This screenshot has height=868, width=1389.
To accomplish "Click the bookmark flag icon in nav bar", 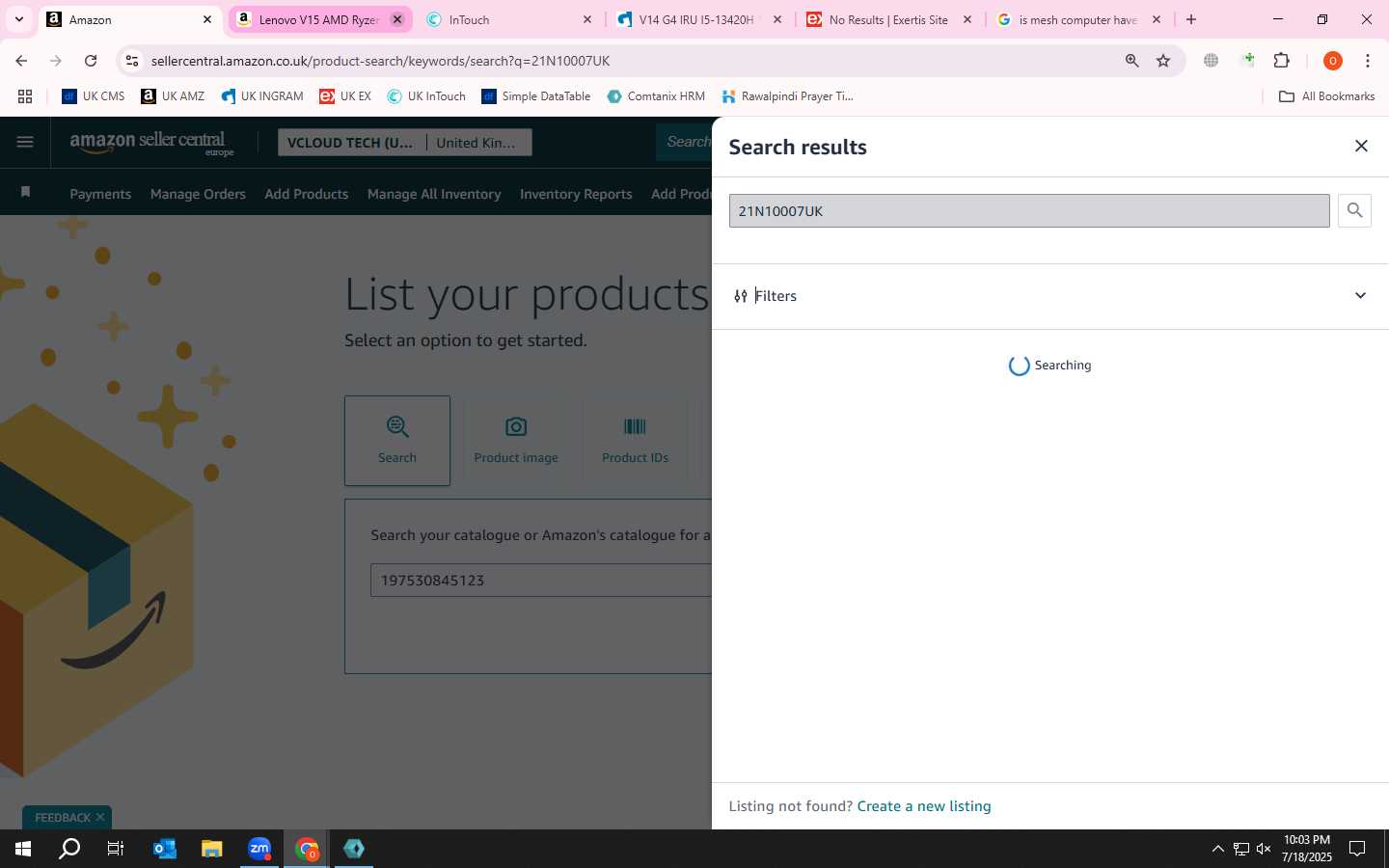I will point(26,193).
